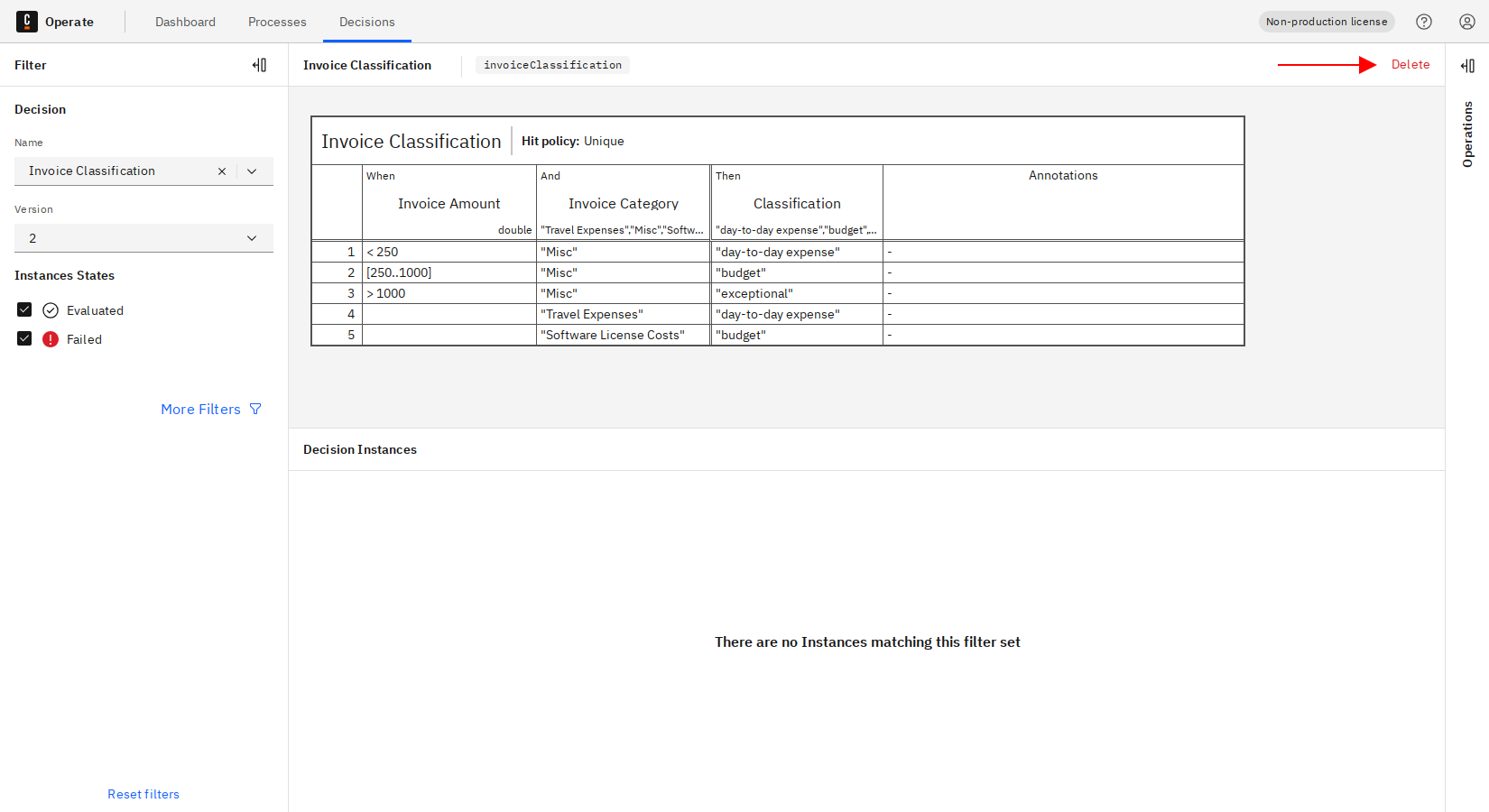1489x812 pixels.
Task: Switch to the Processes tab
Action: click(x=277, y=22)
